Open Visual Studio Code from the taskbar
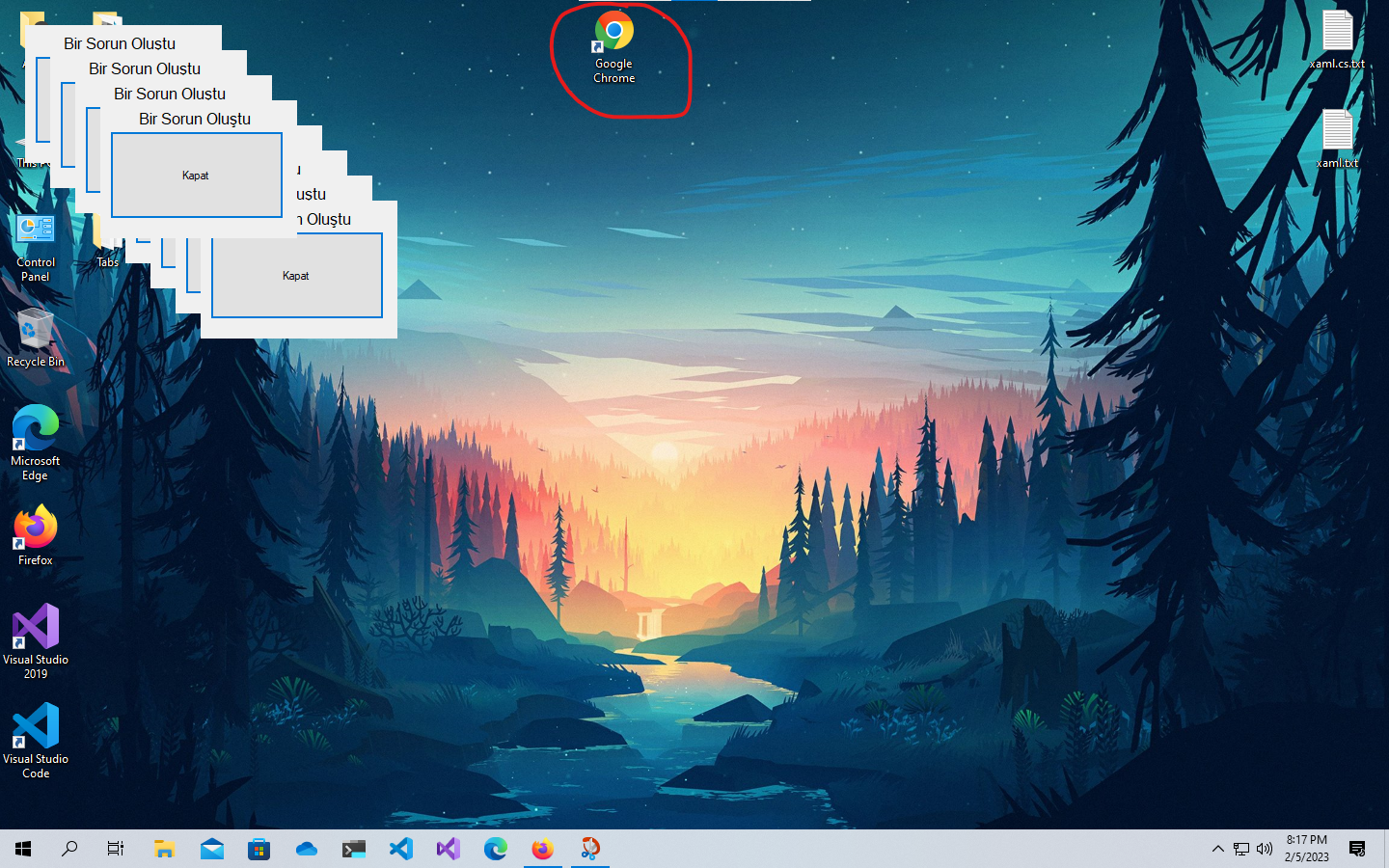The height and width of the screenshot is (868, 1389). pos(401,849)
